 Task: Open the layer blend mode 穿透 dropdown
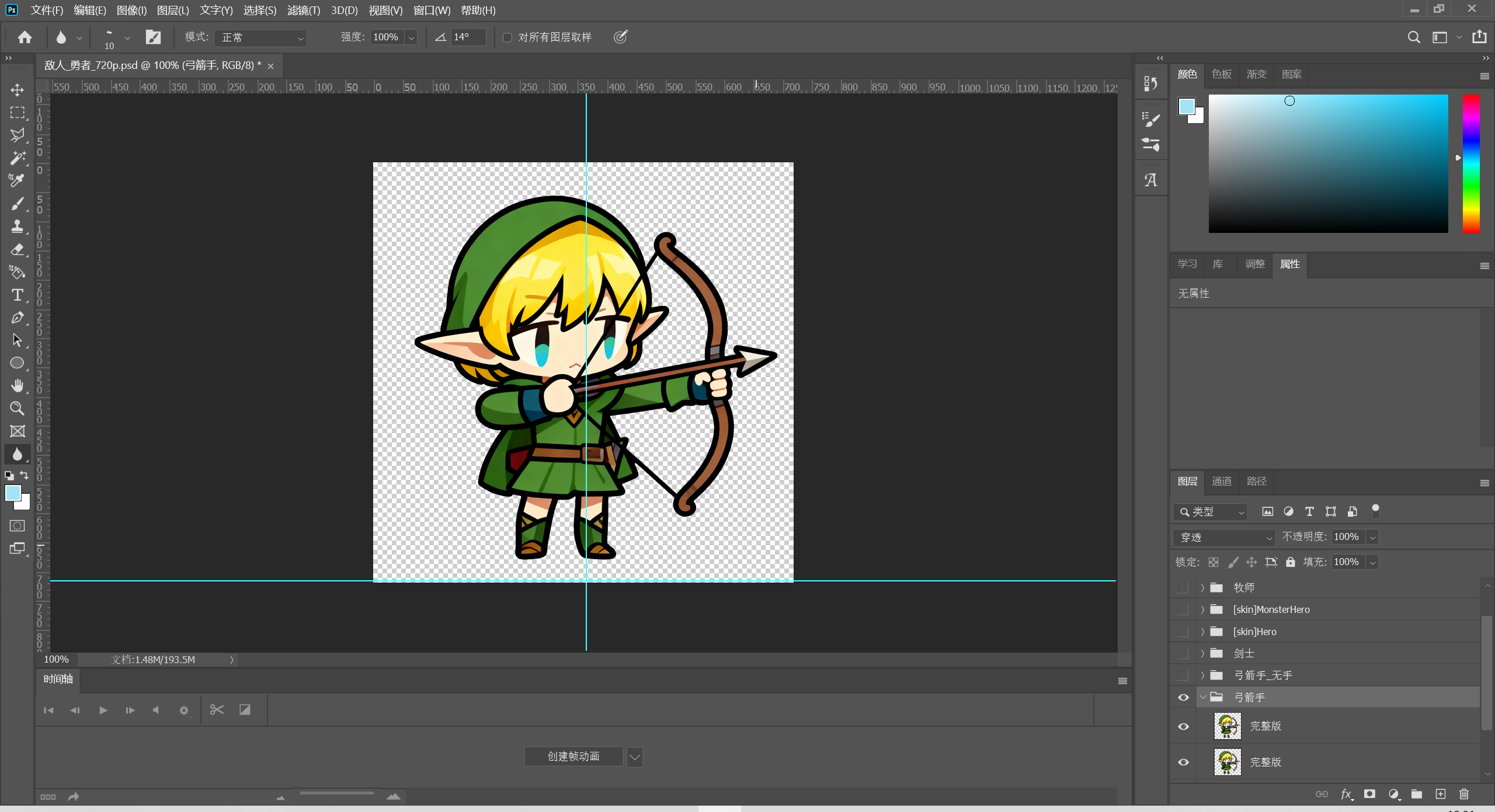1223,537
